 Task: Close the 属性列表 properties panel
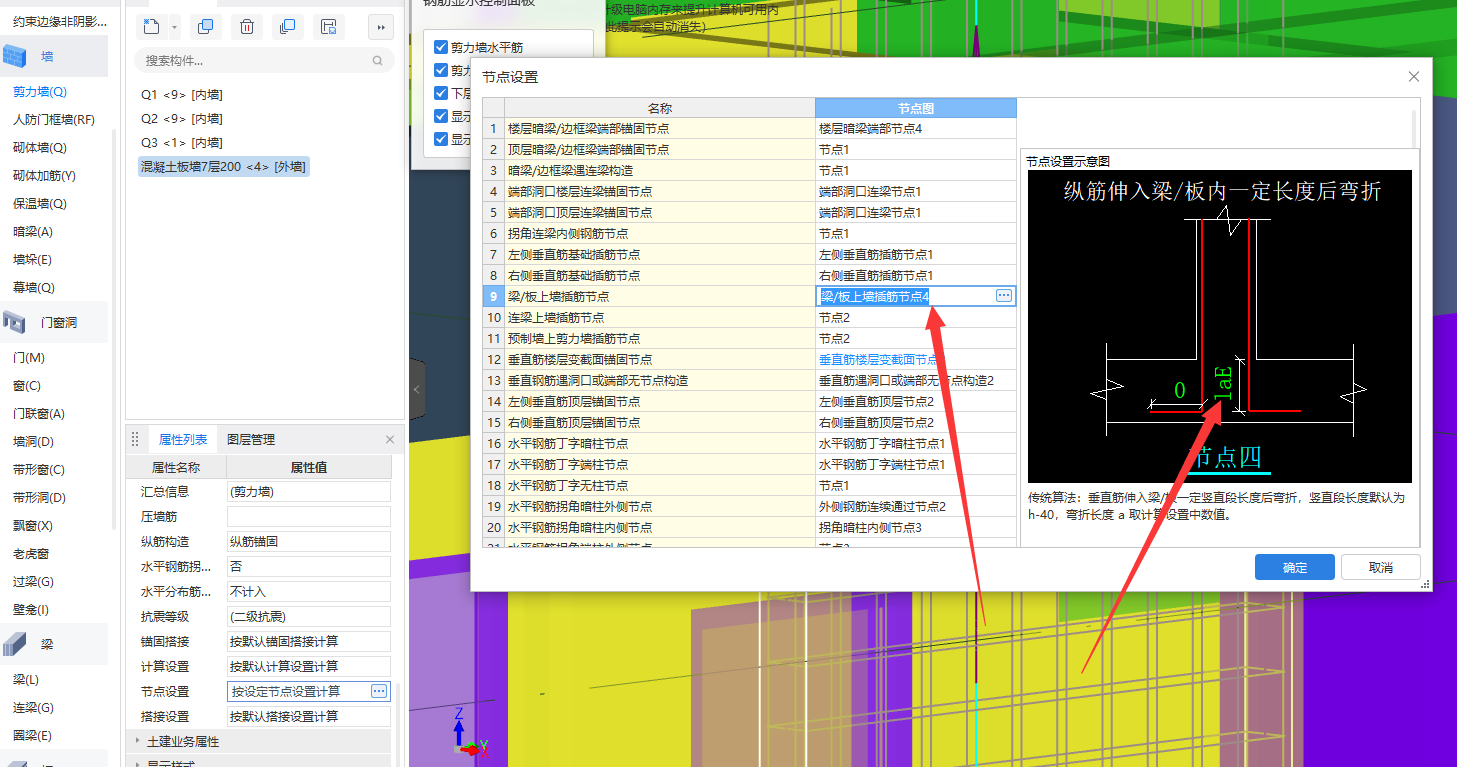(x=390, y=440)
